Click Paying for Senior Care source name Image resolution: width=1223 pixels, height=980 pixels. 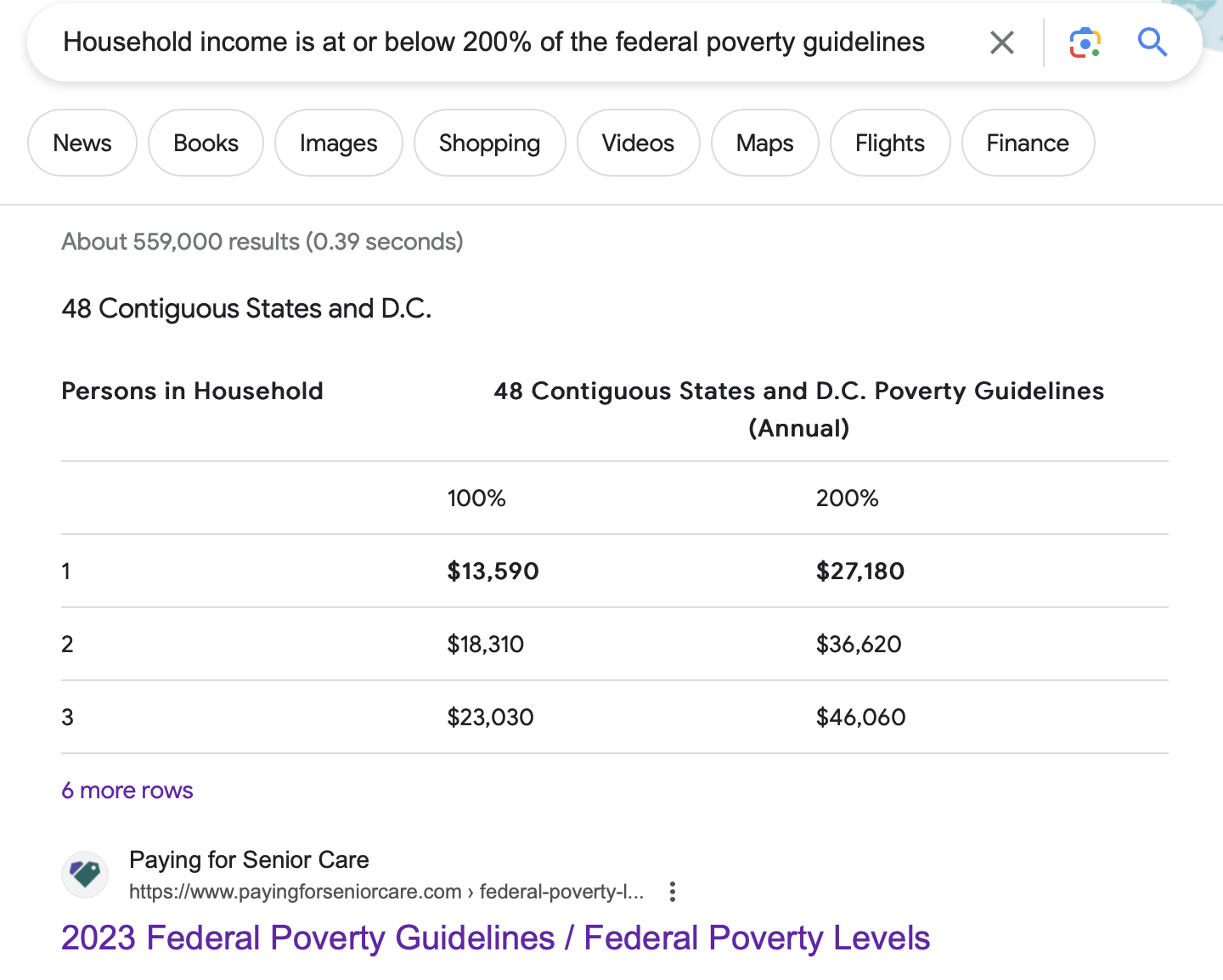tap(249, 859)
